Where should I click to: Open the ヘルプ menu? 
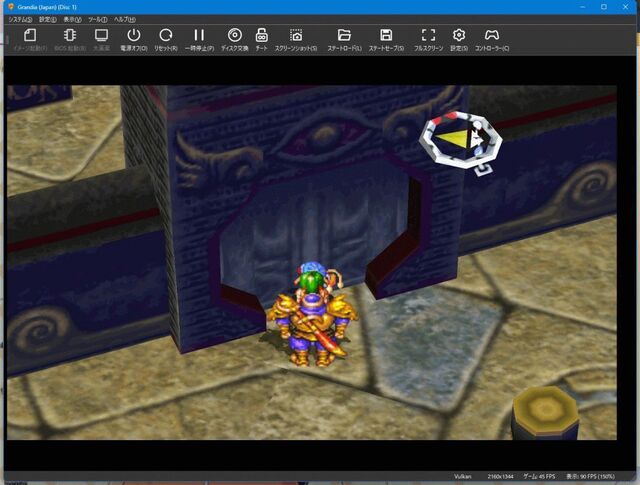pyautogui.click(x=124, y=19)
